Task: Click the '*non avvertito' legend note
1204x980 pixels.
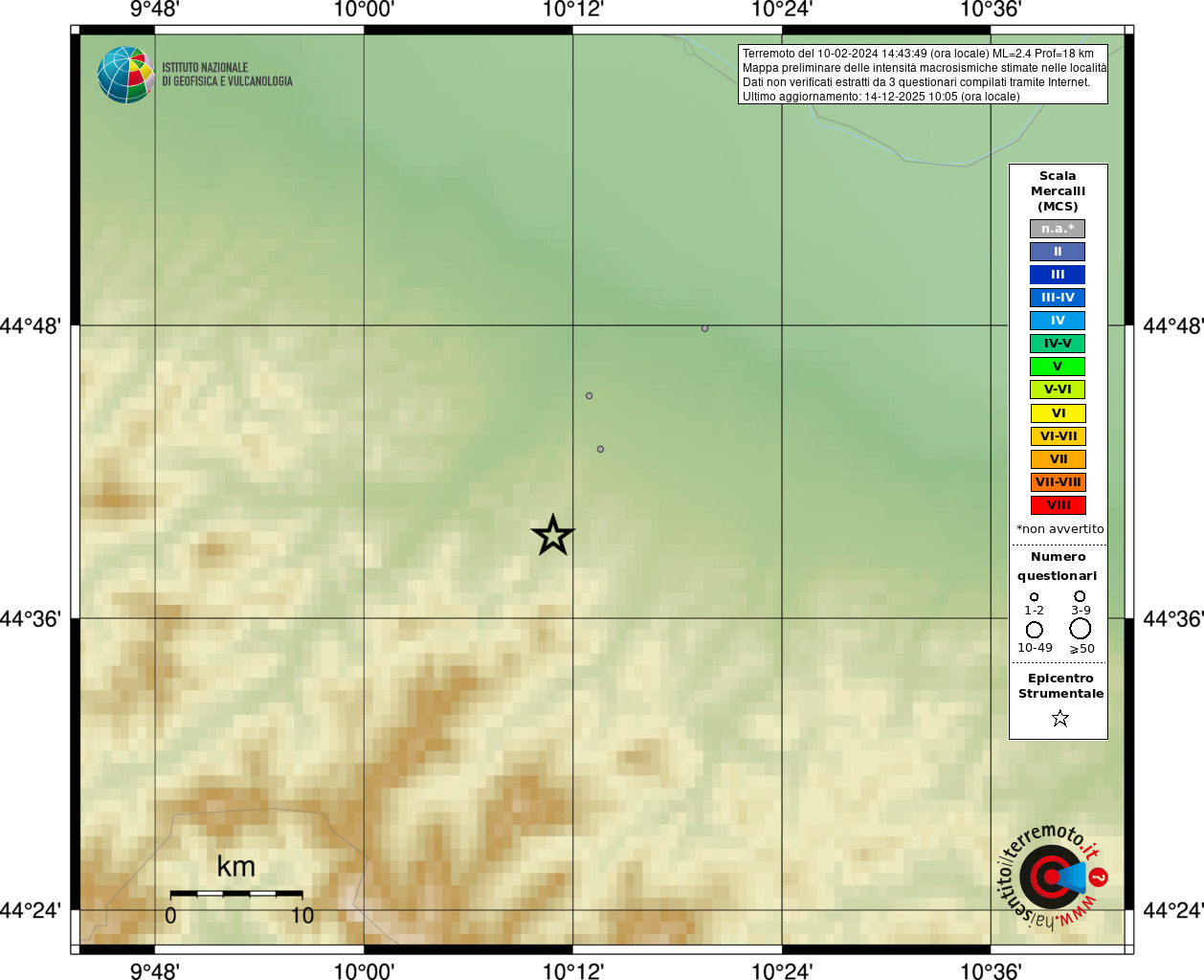Action: [x=1059, y=529]
